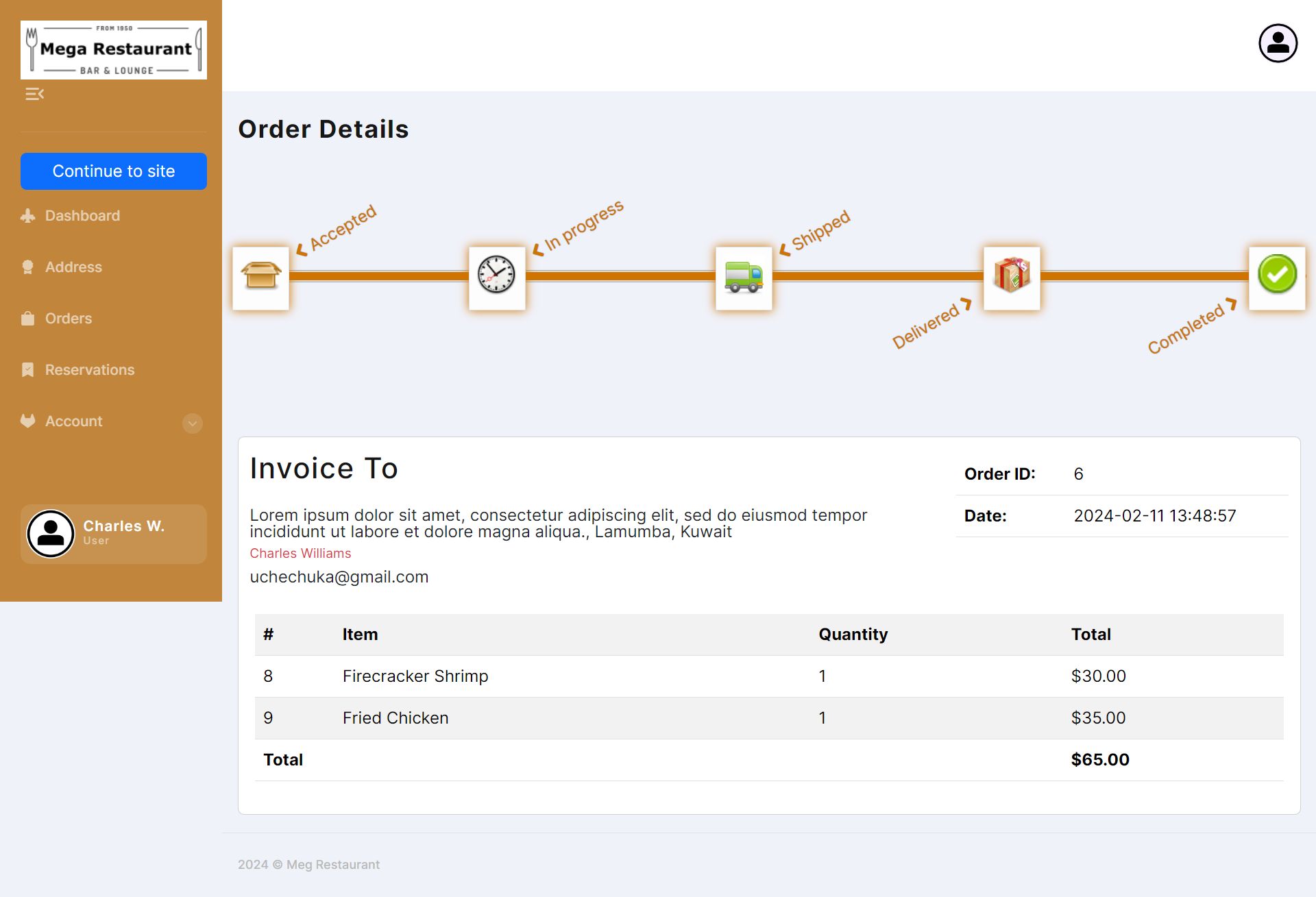Click the Accepted box status icon
This screenshot has height=897, width=1316.
260,278
